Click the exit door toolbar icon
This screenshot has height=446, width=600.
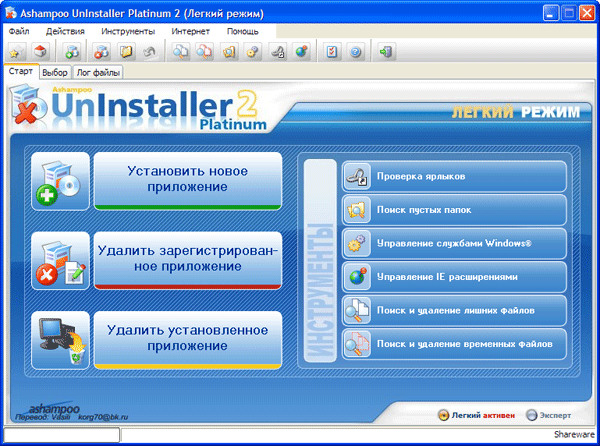[386, 51]
